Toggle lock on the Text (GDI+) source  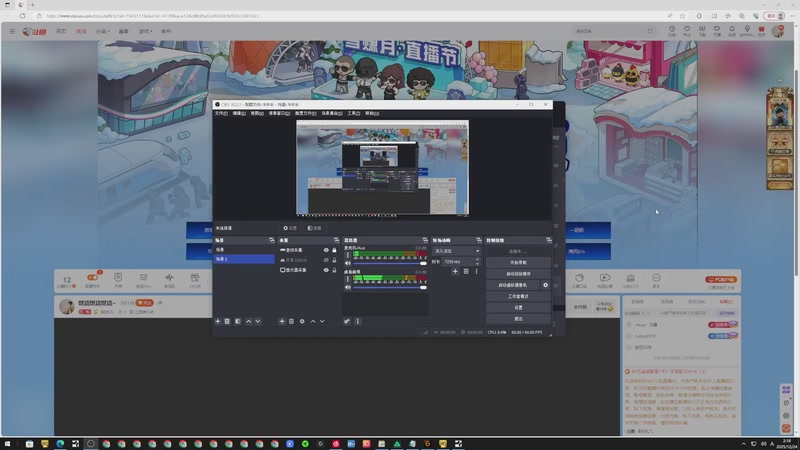pos(334,260)
